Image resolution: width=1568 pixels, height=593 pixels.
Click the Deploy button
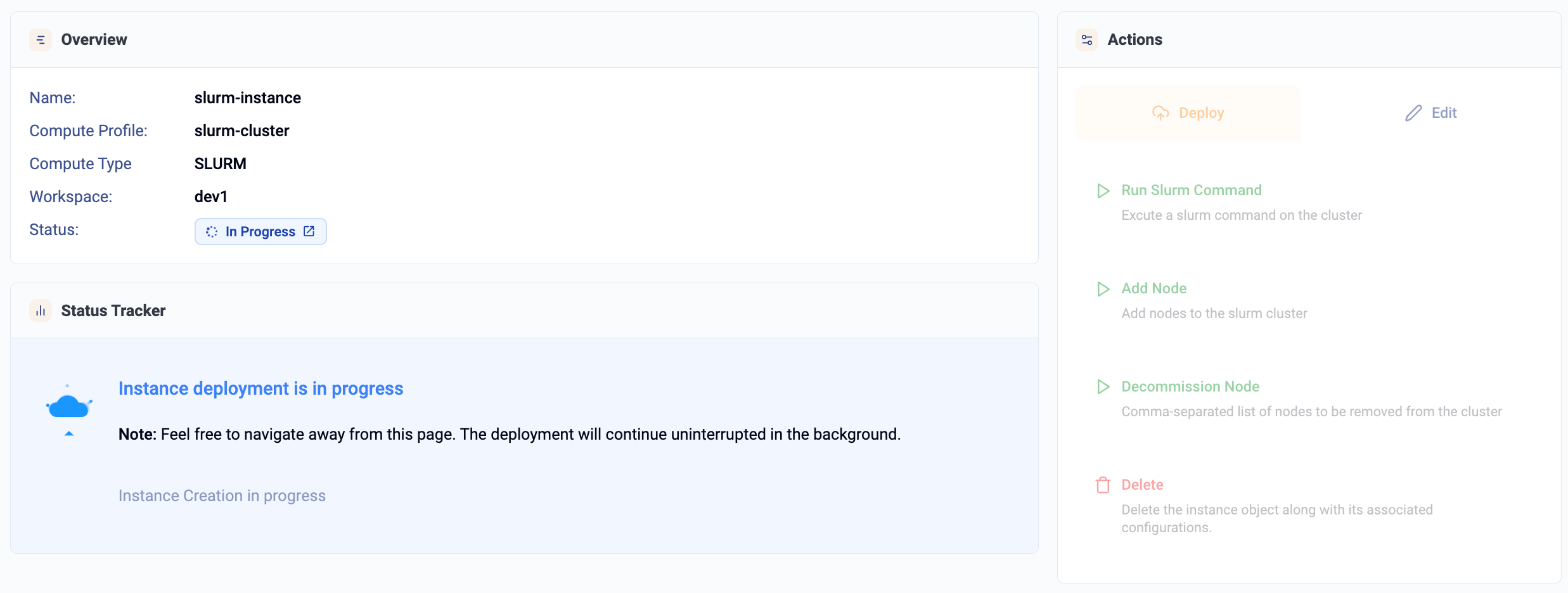click(1188, 113)
